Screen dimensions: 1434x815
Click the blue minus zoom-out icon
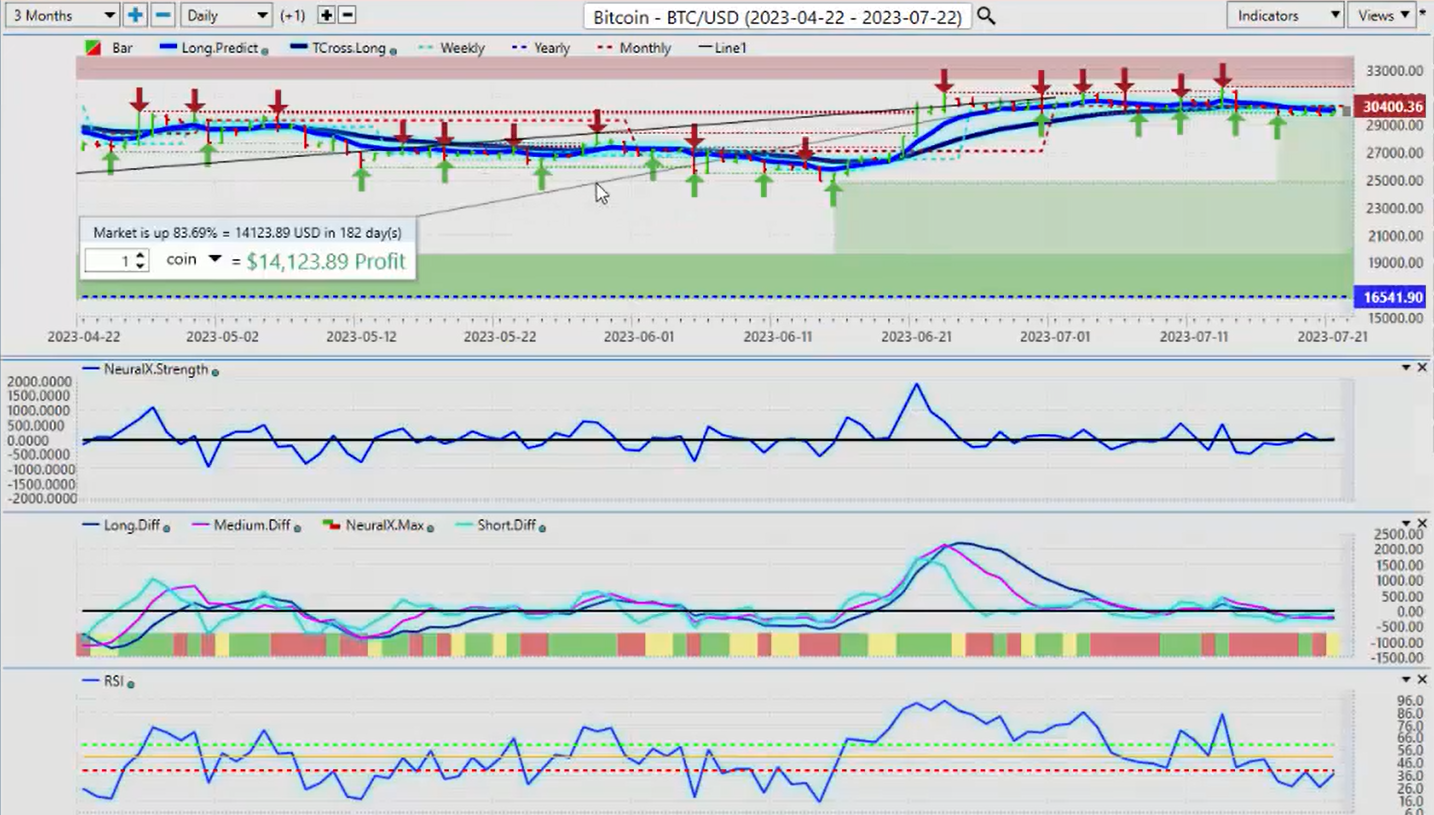tap(163, 15)
